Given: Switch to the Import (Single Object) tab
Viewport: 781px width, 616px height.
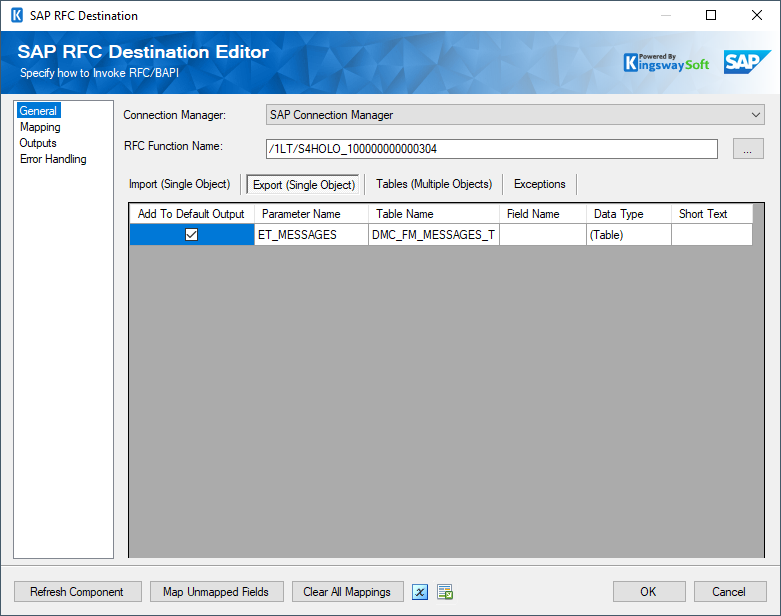Looking at the screenshot, I should [x=179, y=184].
